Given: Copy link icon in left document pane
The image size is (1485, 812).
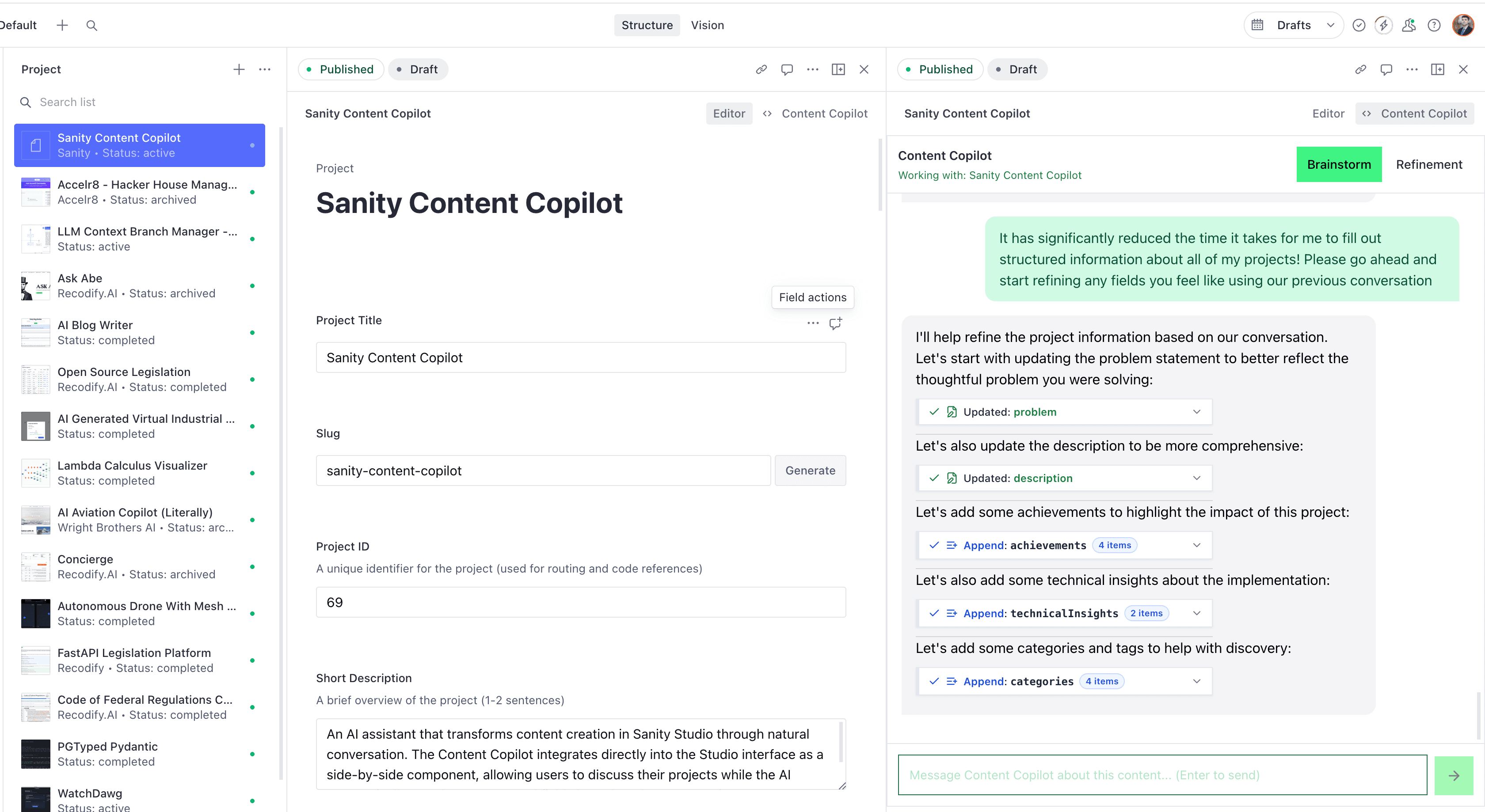Looking at the screenshot, I should pyautogui.click(x=761, y=69).
